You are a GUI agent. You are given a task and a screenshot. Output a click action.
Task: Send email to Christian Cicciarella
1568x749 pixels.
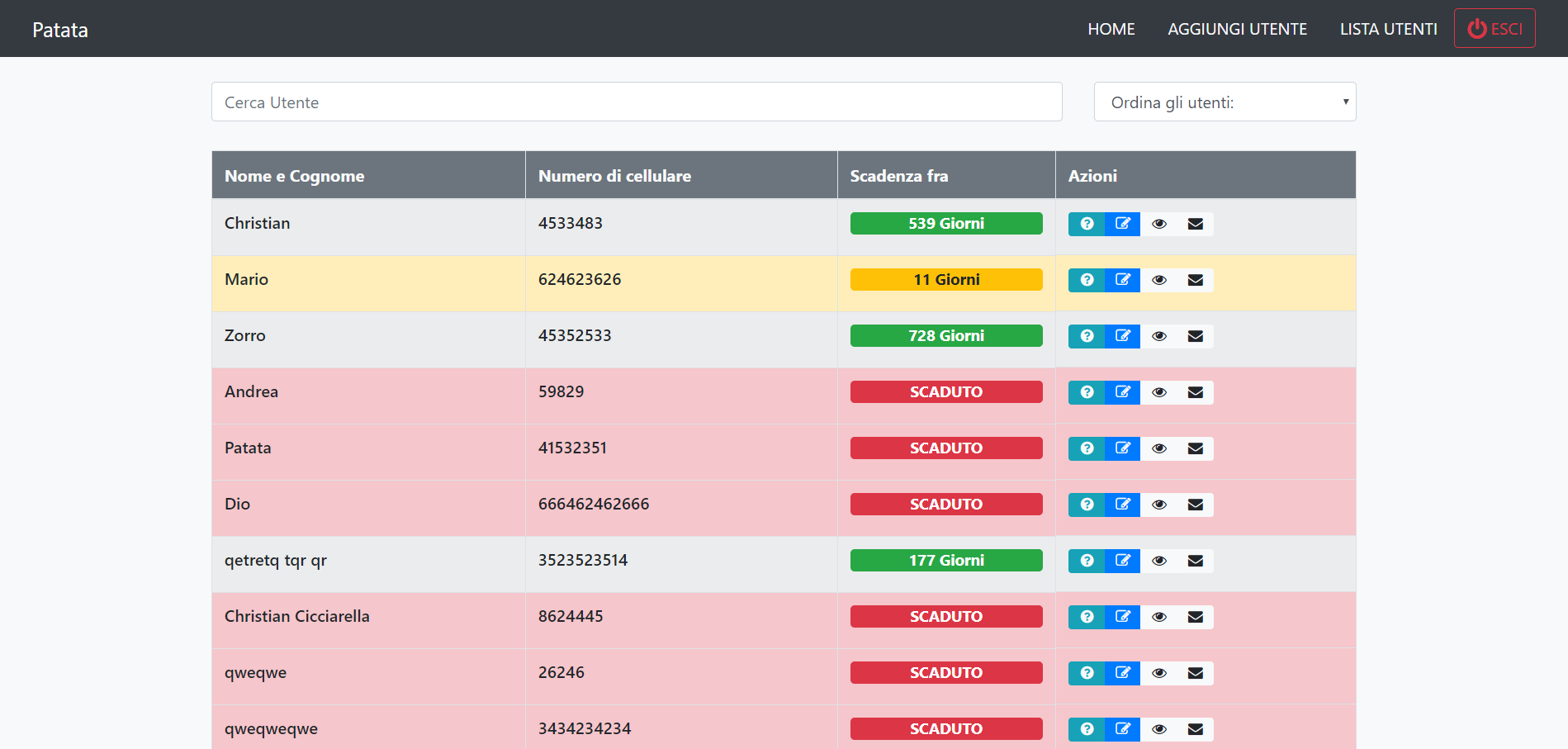(1196, 617)
